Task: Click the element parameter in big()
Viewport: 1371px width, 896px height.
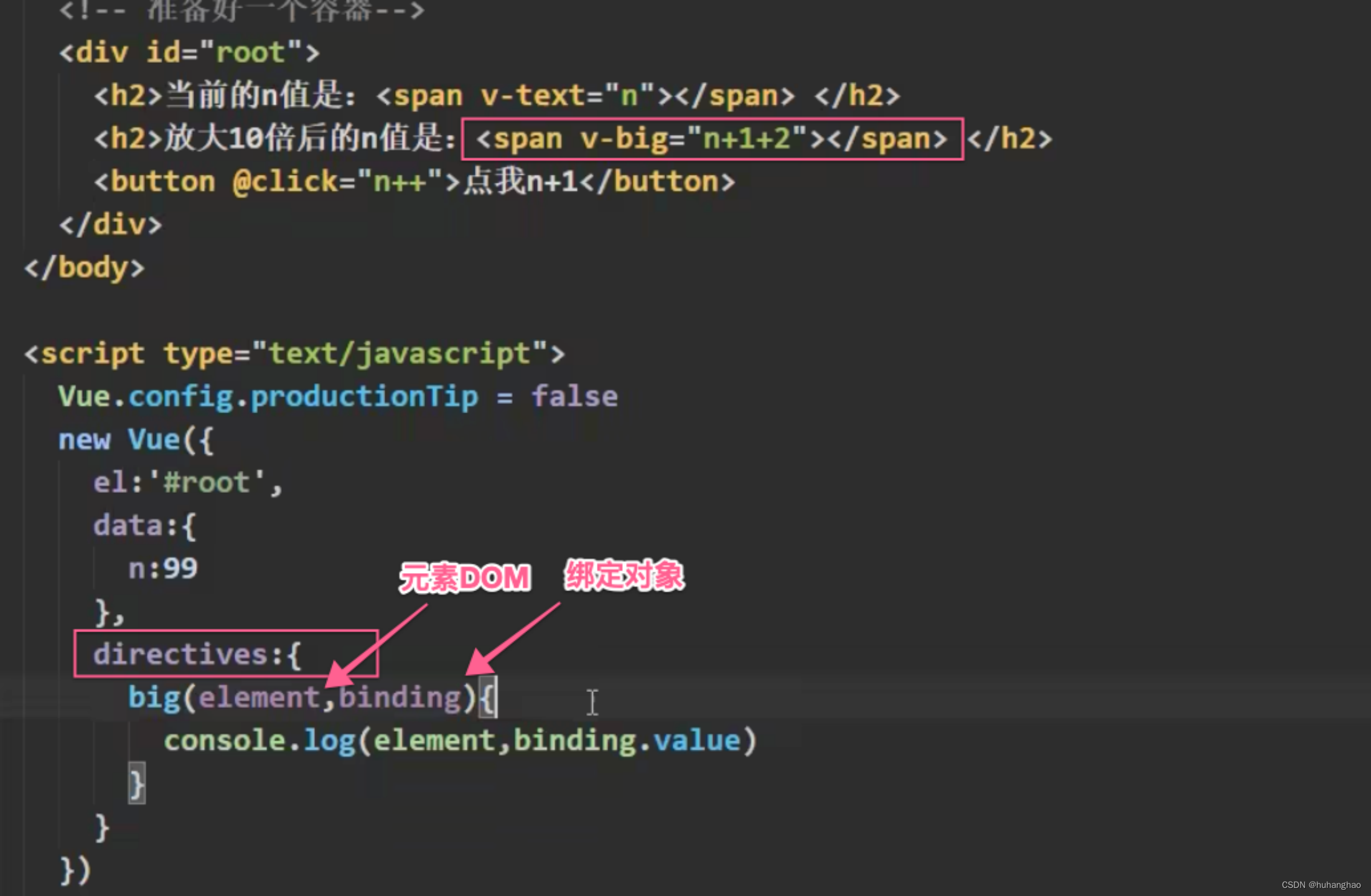Action: coord(259,698)
